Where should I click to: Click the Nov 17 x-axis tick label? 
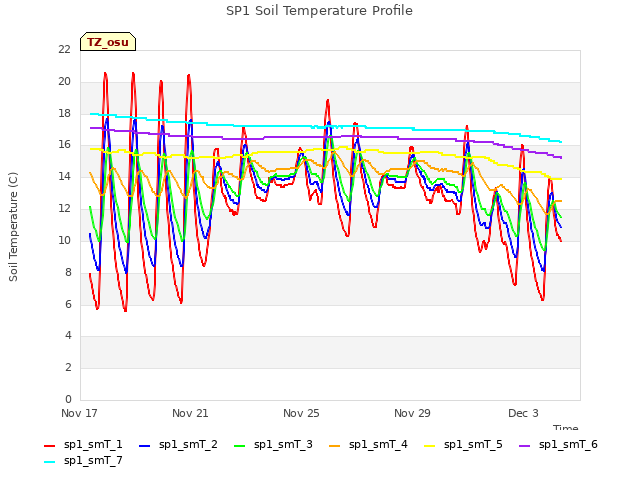[79, 413]
